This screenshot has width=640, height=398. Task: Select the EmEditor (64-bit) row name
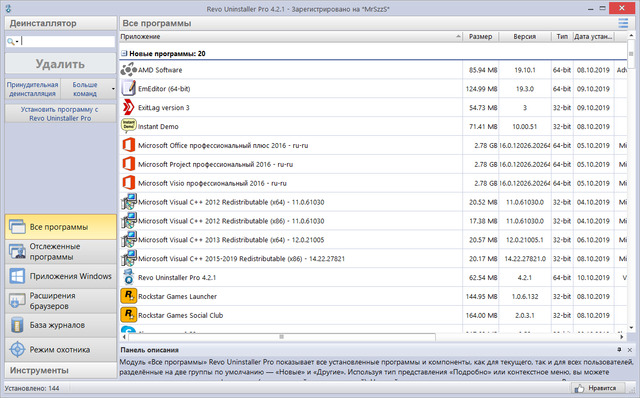pos(164,89)
